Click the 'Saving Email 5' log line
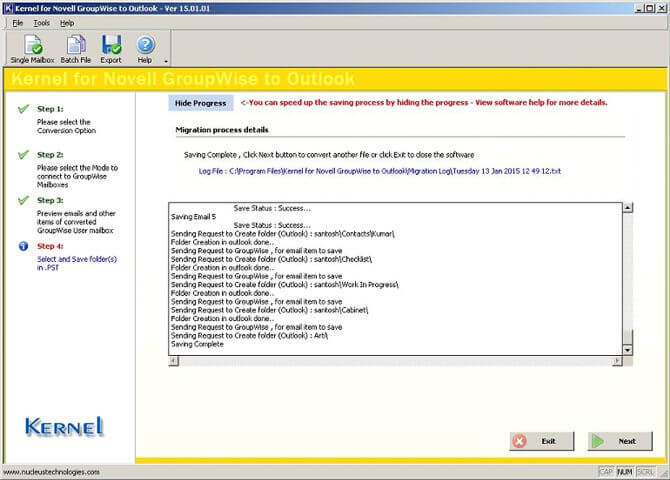Screen dimensions: 670x480 pos(194,217)
